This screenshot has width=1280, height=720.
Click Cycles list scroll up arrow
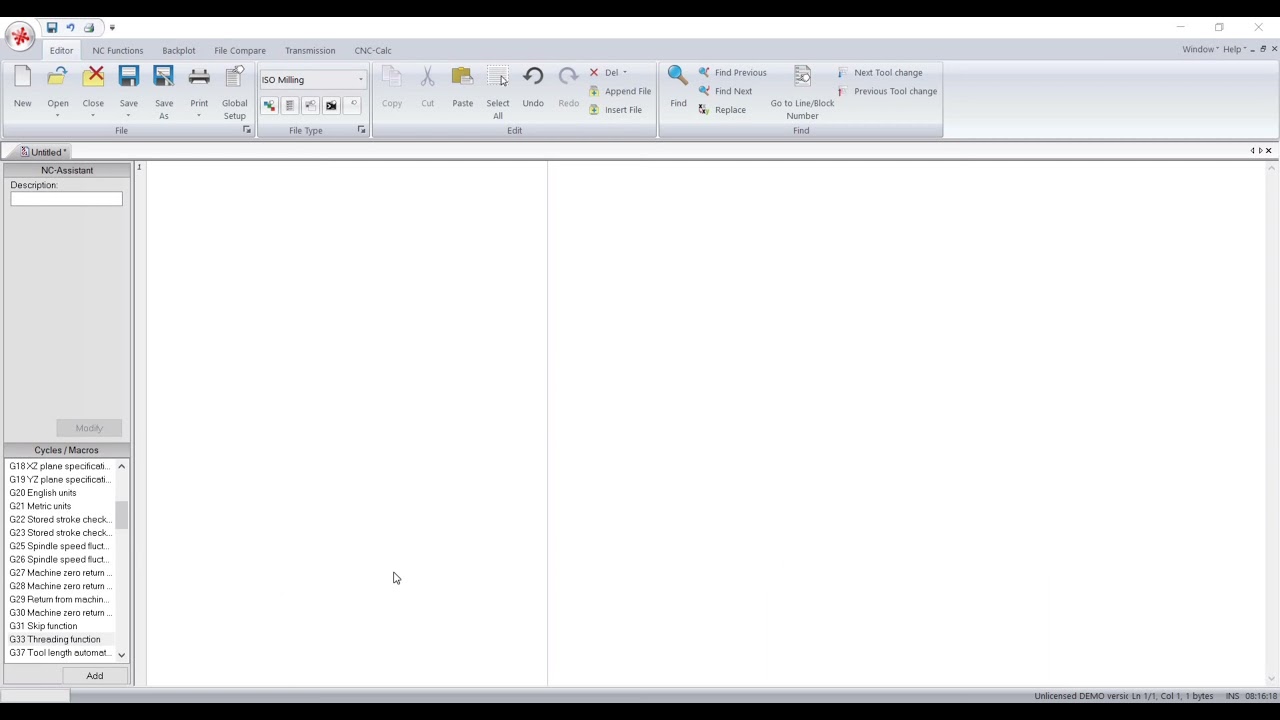coord(122,466)
